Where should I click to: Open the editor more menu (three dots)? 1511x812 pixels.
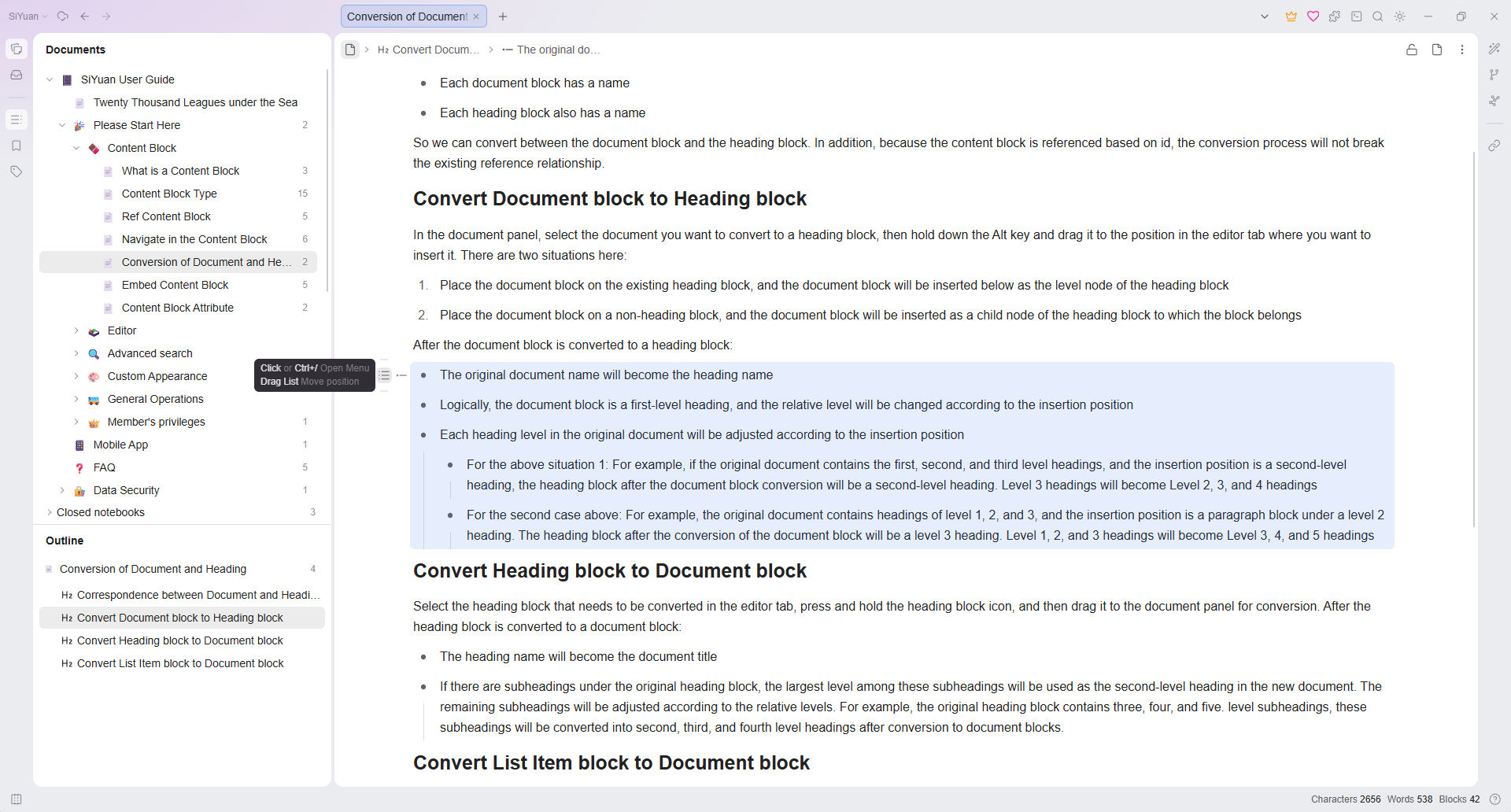click(1462, 50)
